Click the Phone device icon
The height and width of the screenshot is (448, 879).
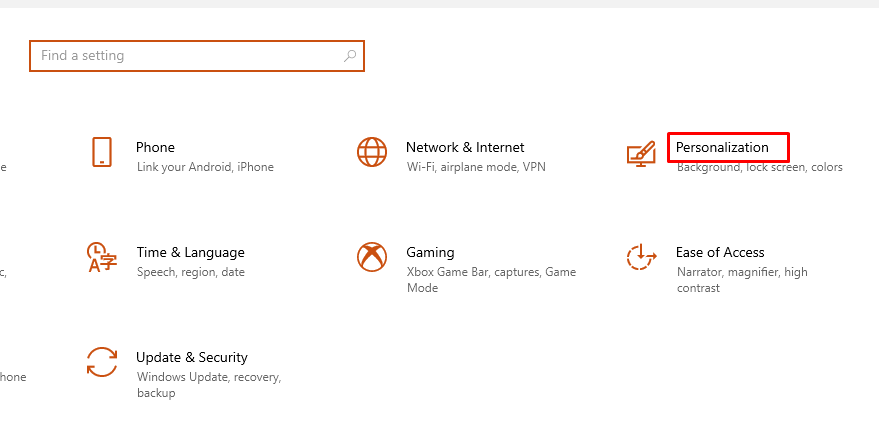(x=101, y=152)
